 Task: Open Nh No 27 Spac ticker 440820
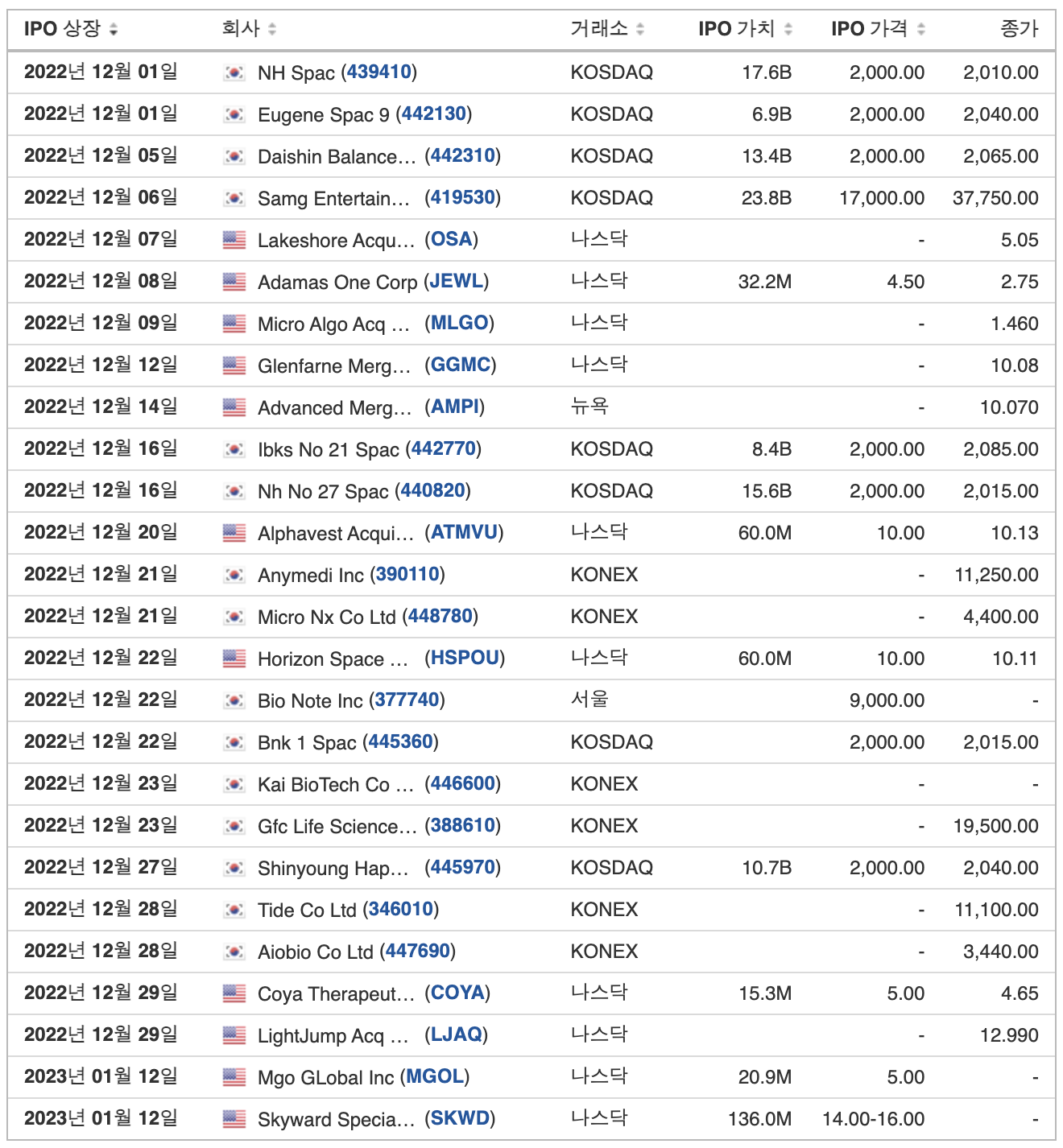433,490
